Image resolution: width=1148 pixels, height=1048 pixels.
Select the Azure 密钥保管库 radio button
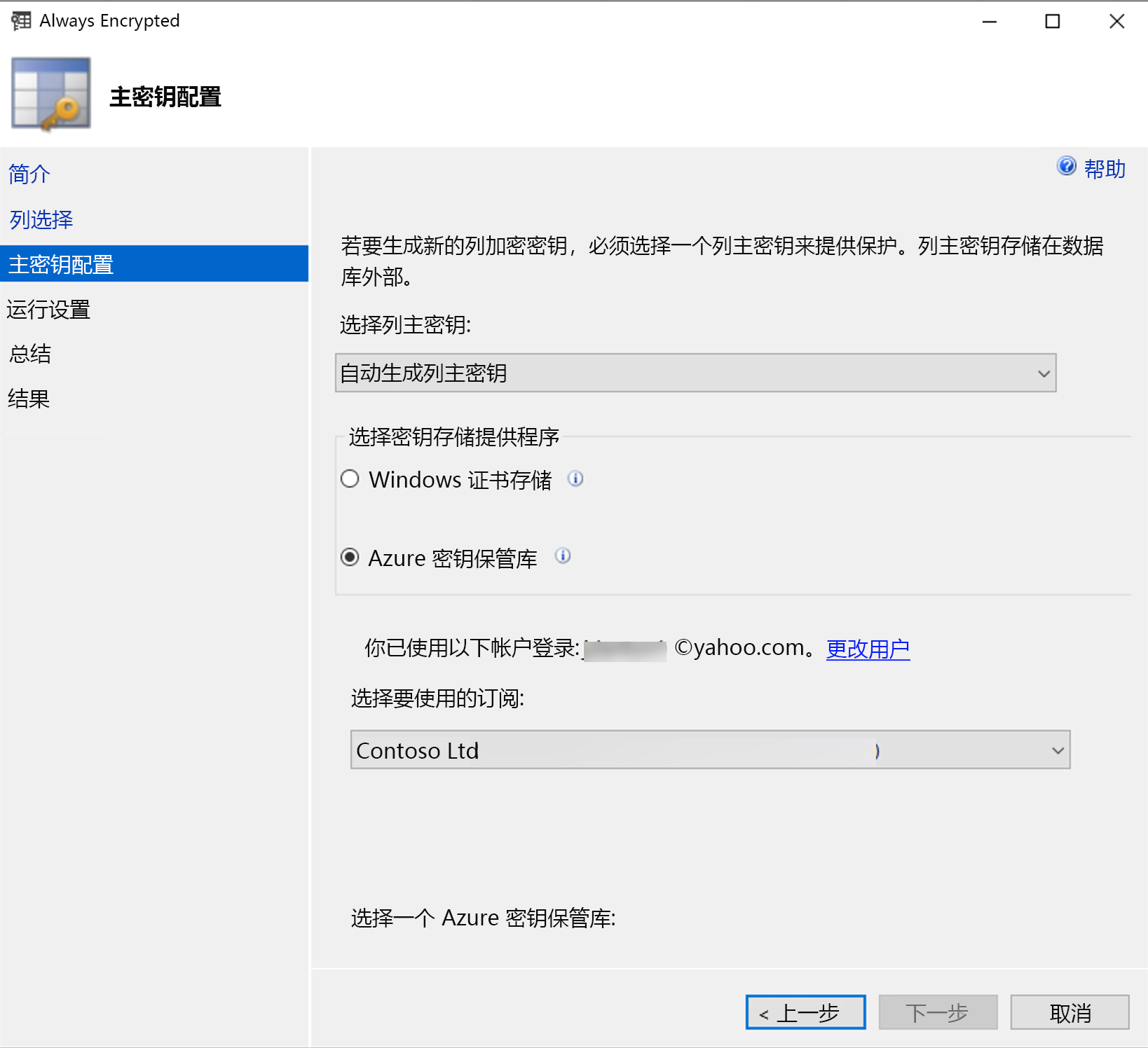[x=350, y=558]
